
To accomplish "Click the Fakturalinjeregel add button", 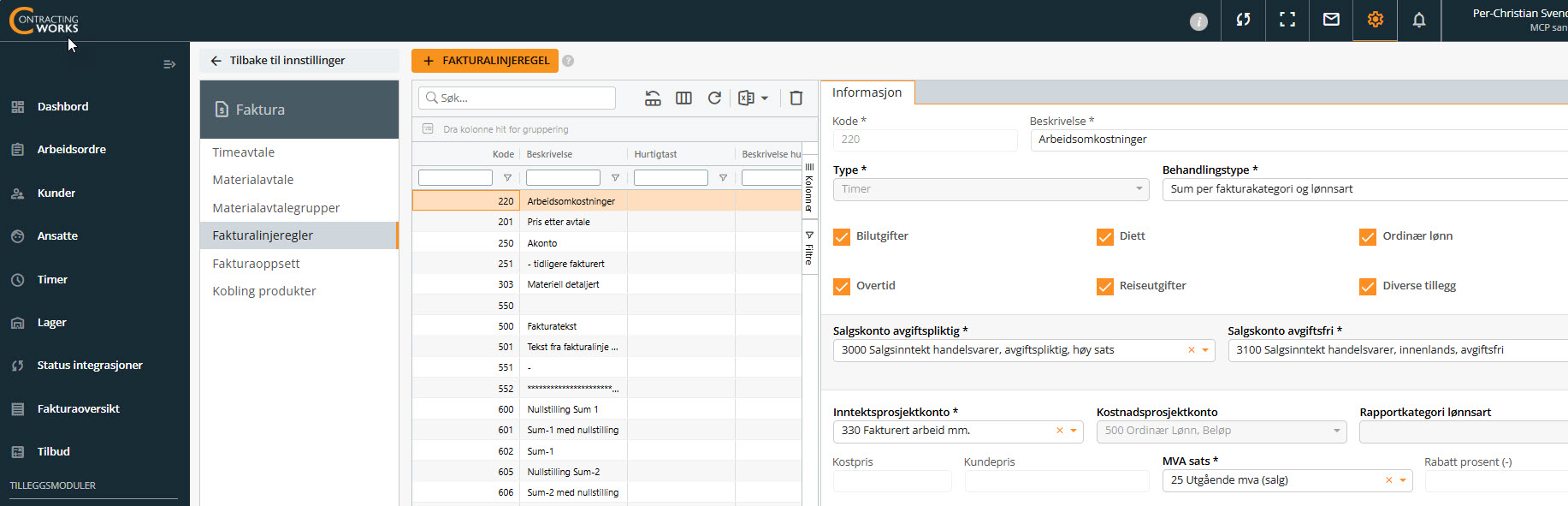I will pos(485,61).
